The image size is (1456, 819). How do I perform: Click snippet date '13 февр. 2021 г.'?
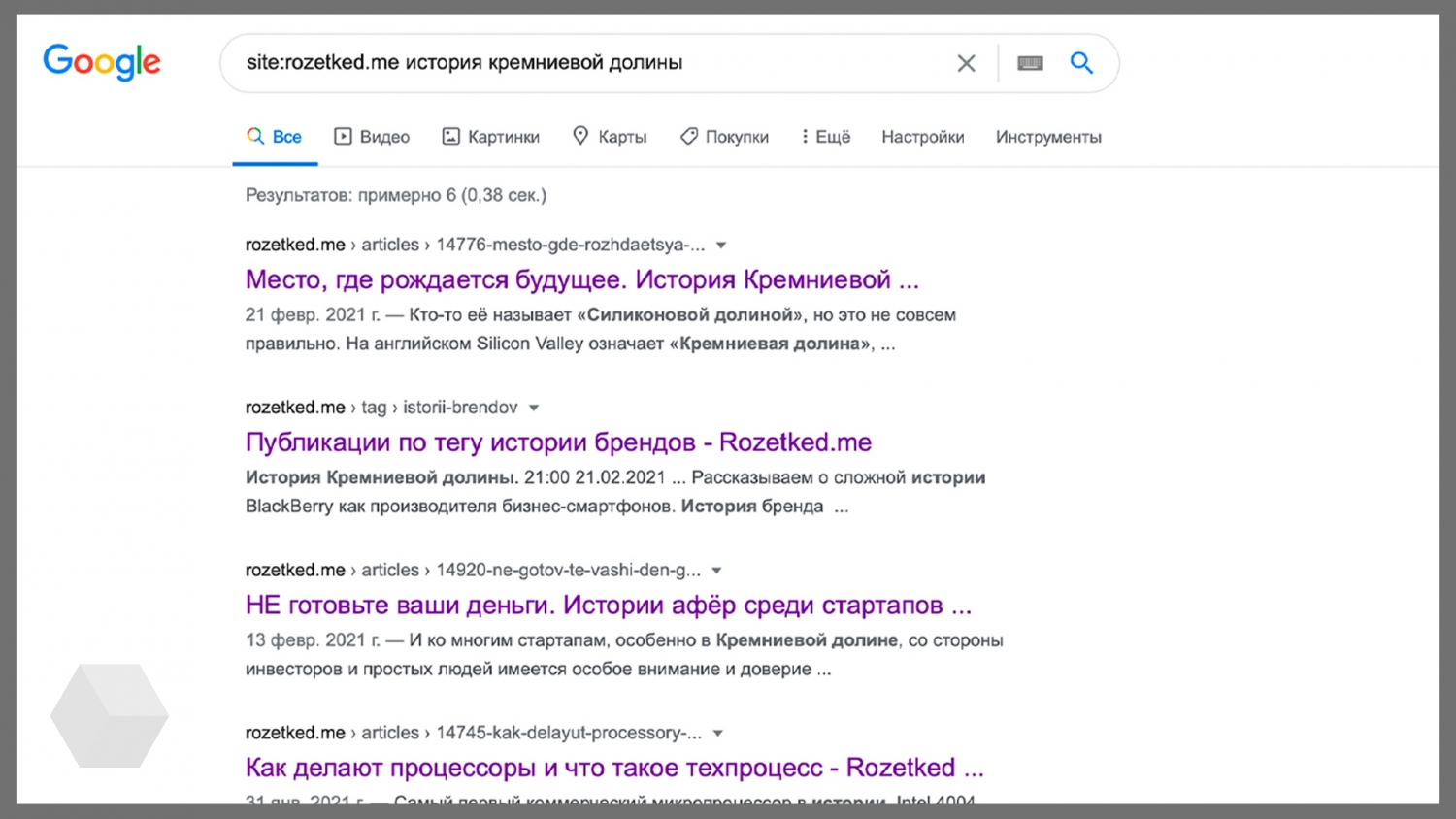click(x=313, y=640)
